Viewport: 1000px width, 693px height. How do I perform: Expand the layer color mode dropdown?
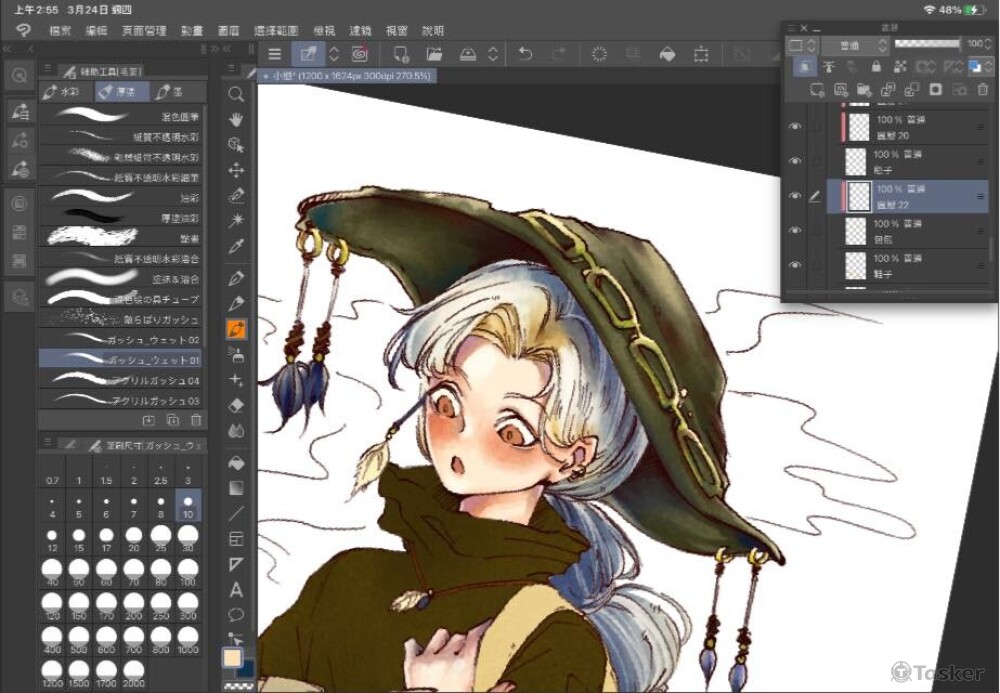pos(803,46)
